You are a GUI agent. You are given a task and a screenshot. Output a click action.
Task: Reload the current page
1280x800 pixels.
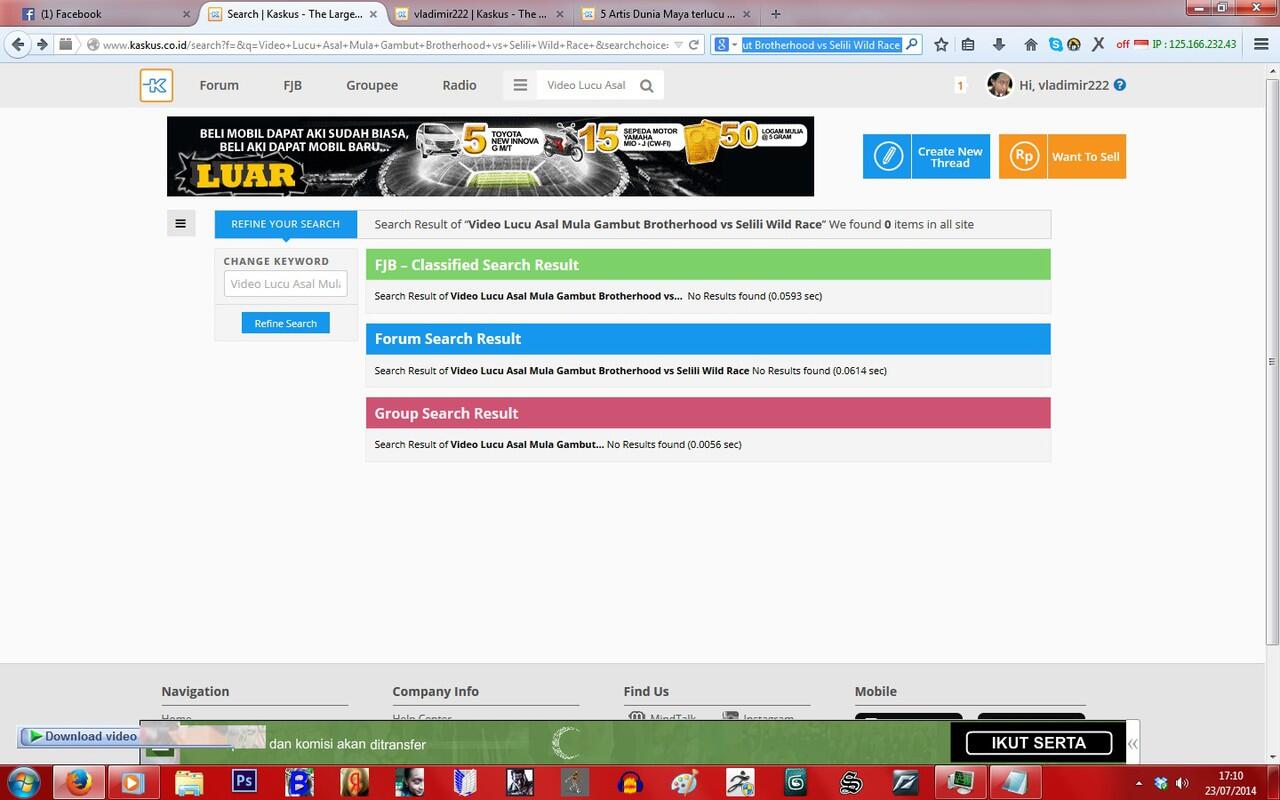click(694, 44)
